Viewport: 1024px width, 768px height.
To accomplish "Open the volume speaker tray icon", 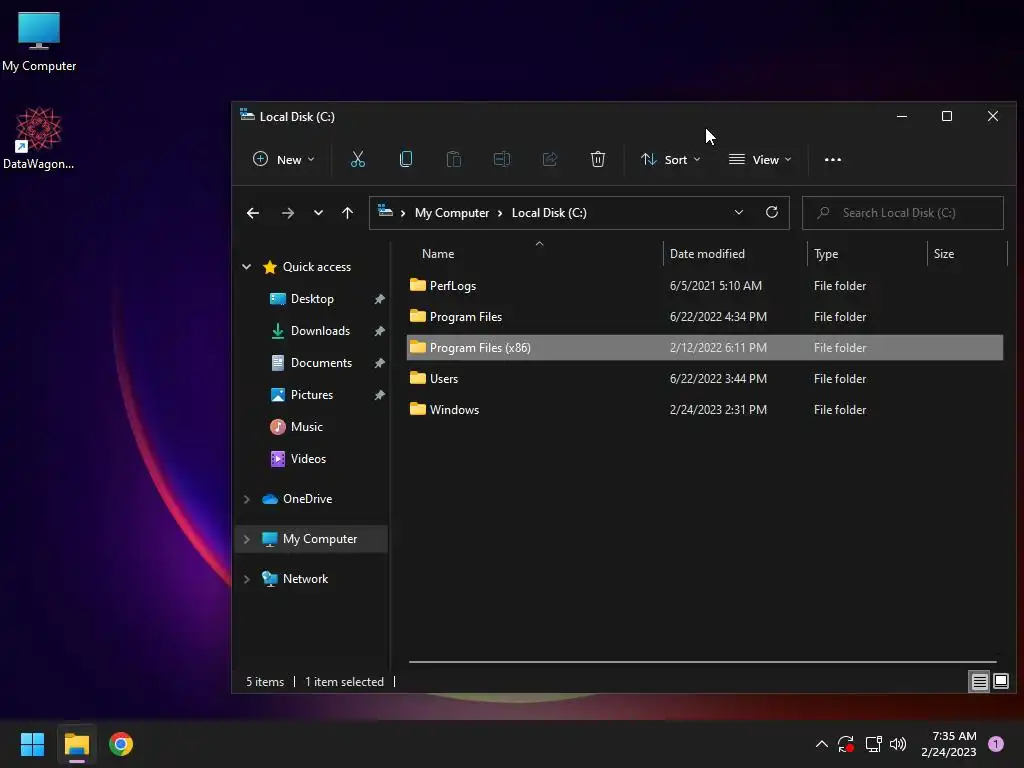I will pyautogui.click(x=899, y=744).
